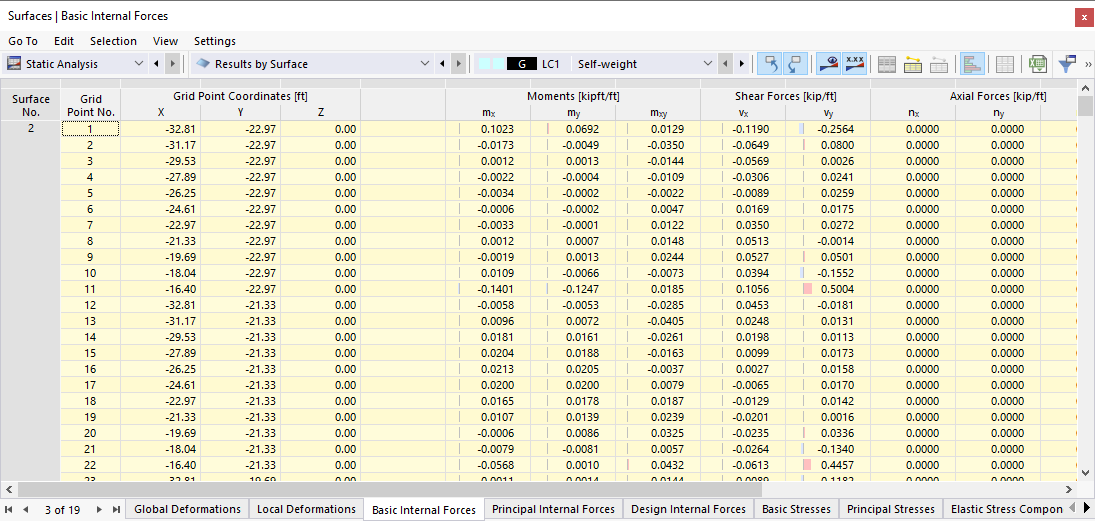Select mx value -0.1401 in row 11

pyautogui.click(x=488, y=288)
